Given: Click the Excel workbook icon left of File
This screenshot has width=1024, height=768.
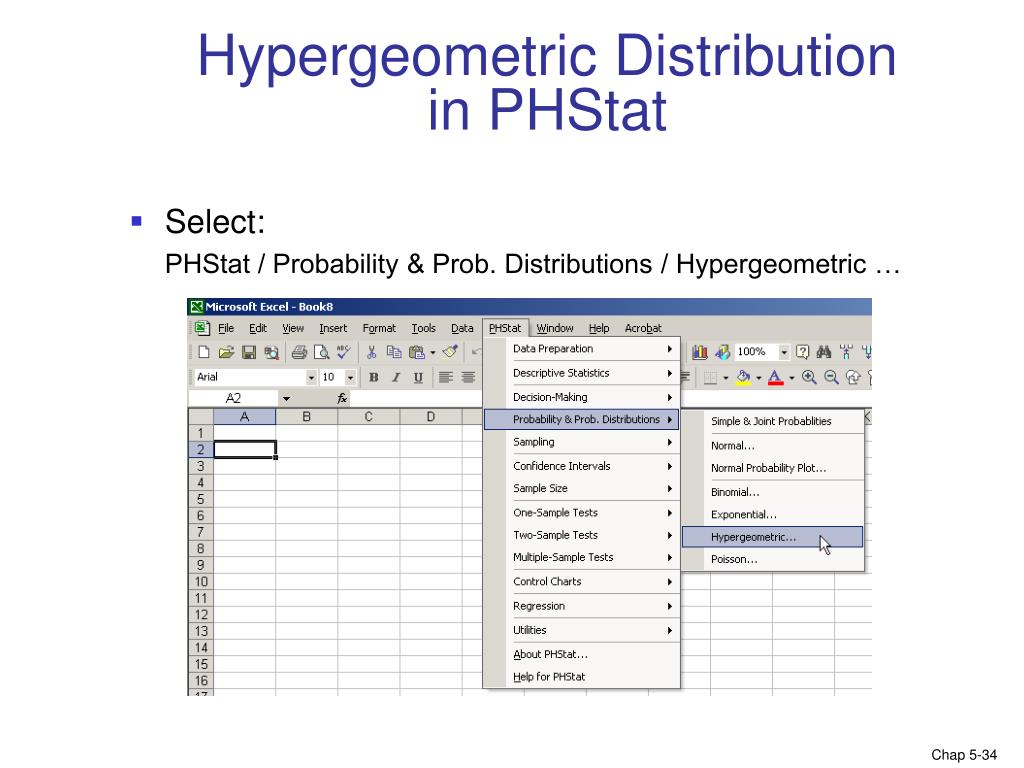Looking at the screenshot, I should point(202,328).
